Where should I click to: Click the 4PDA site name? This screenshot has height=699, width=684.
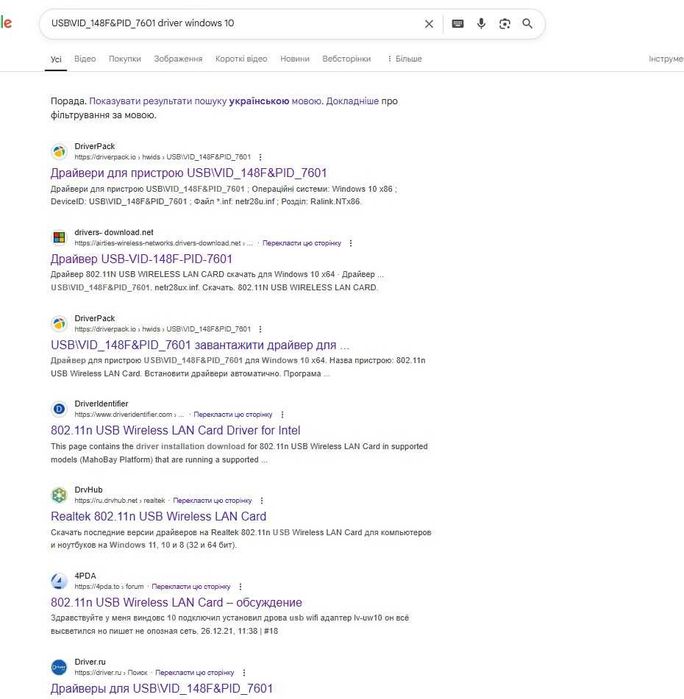tap(85, 576)
